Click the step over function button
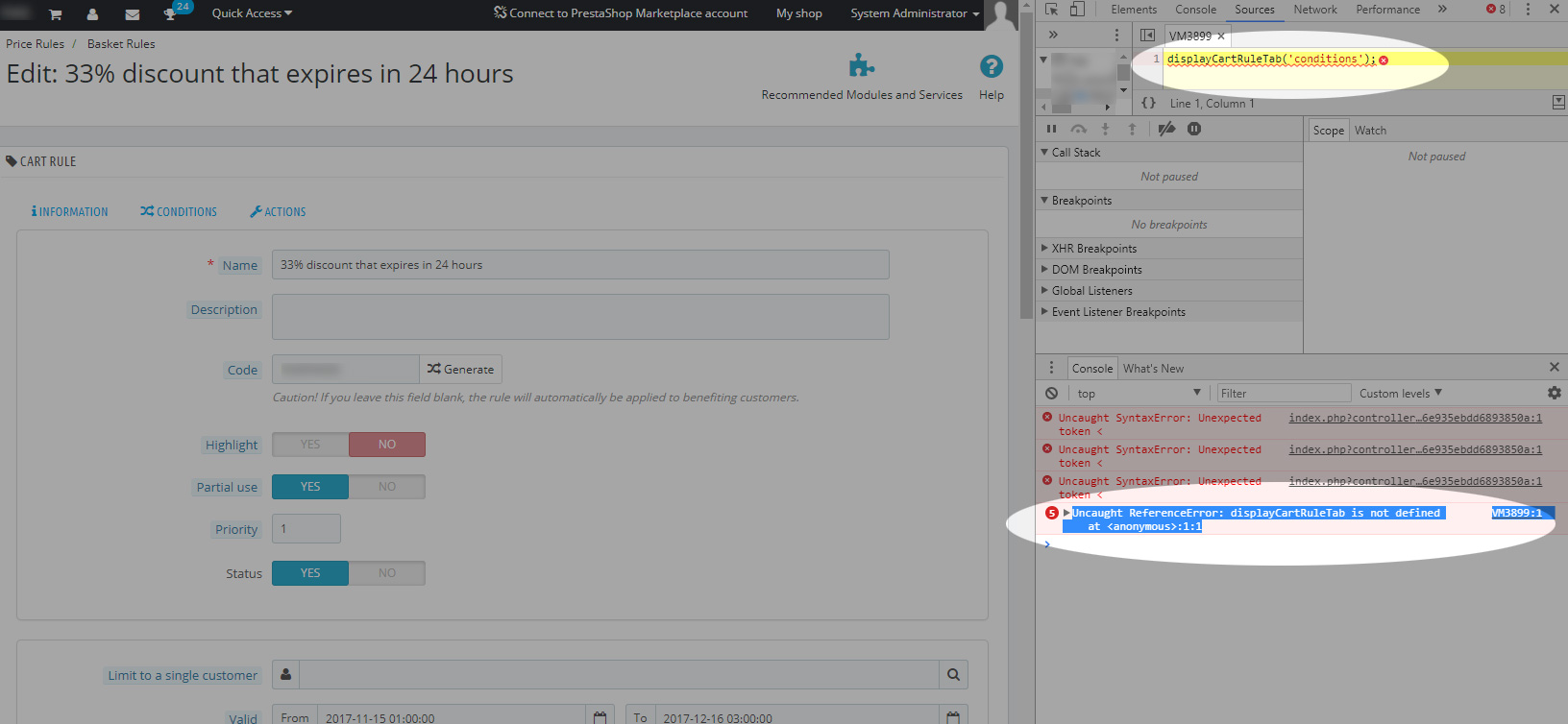 point(1079,129)
